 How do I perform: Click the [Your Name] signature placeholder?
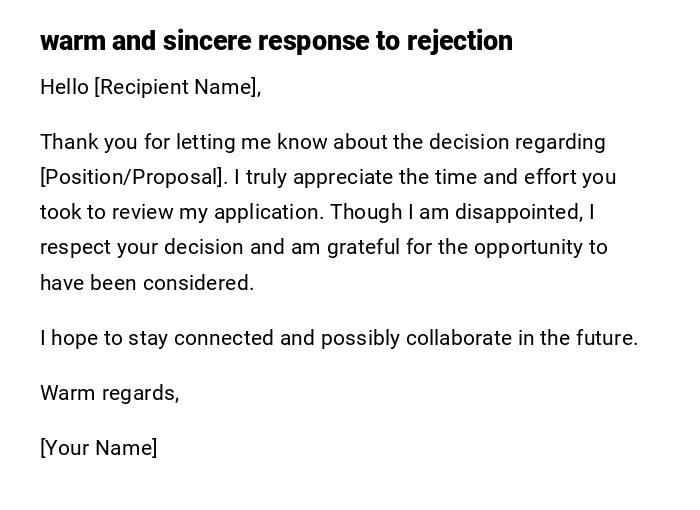click(x=98, y=448)
